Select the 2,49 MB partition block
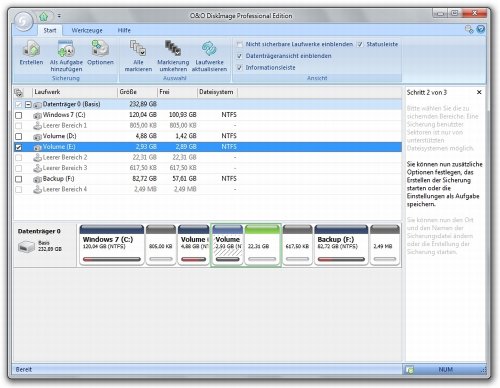500x388 pixels. click(x=385, y=245)
